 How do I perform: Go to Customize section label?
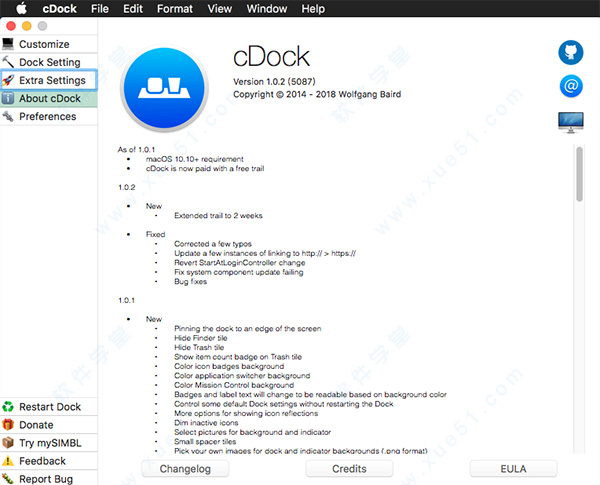coord(44,44)
